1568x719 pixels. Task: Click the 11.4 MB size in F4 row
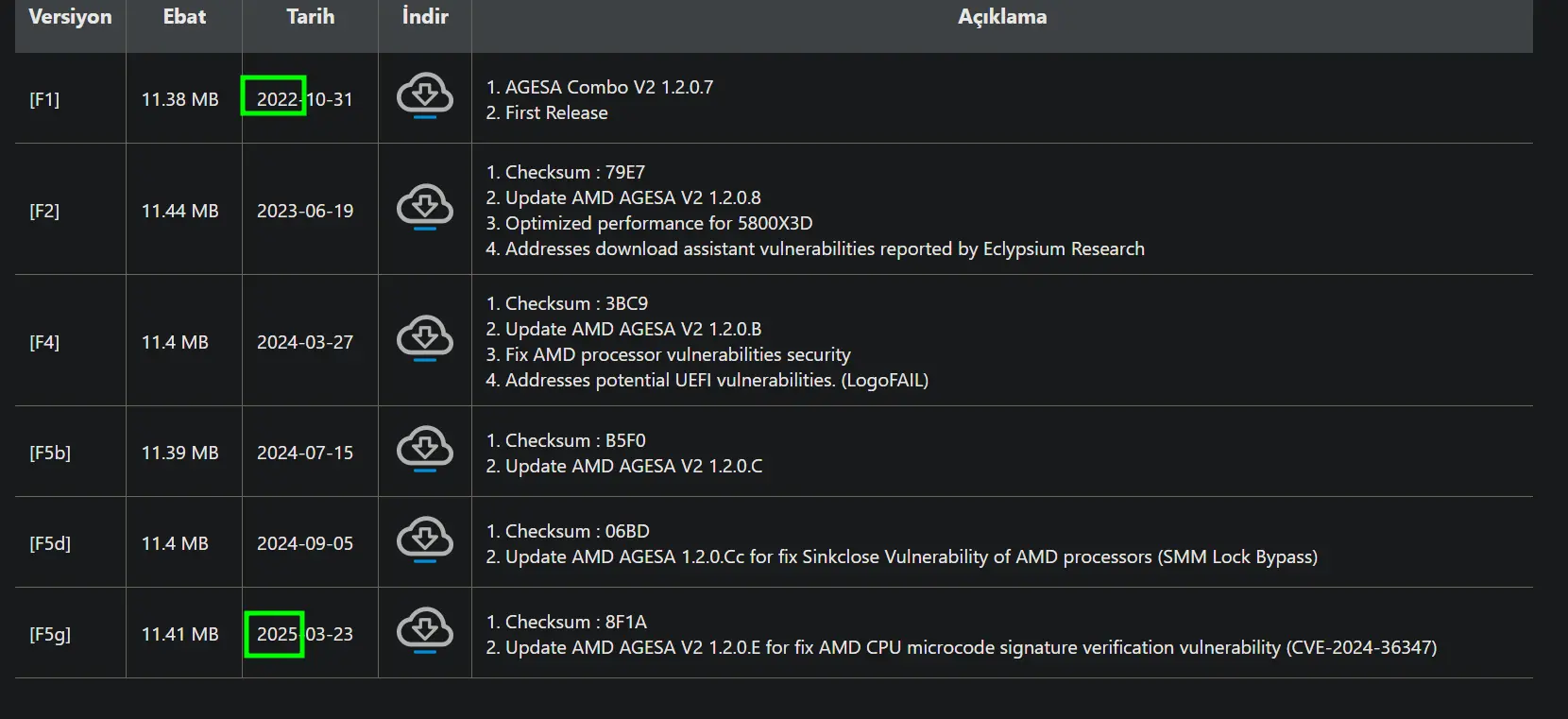pyautogui.click(x=175, y=342)
